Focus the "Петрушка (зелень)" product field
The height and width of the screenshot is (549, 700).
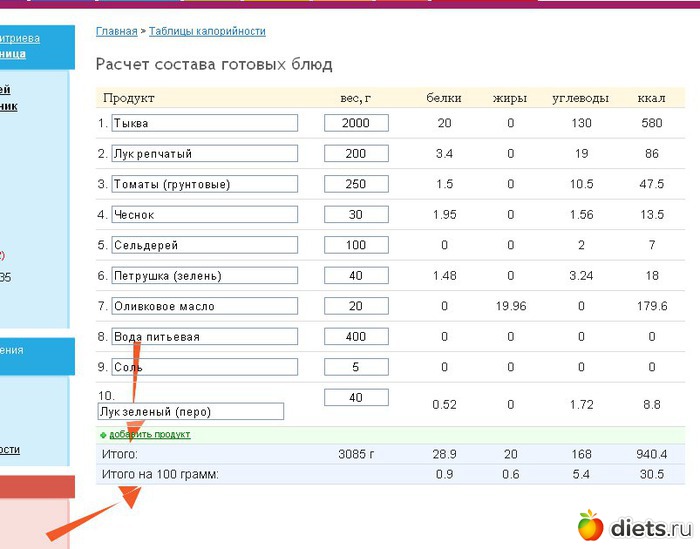pyautogui.click(x=204, y=276)
